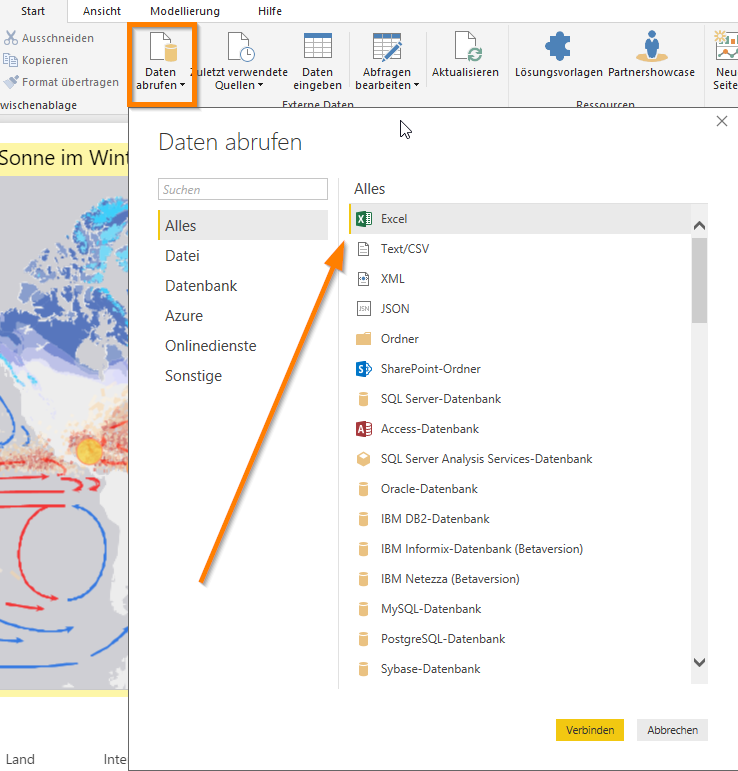Click Zuletzt verwendete Quellen icon
This screenshot has height=771, width=738.
pyautogui.click(x=241, y=47)
